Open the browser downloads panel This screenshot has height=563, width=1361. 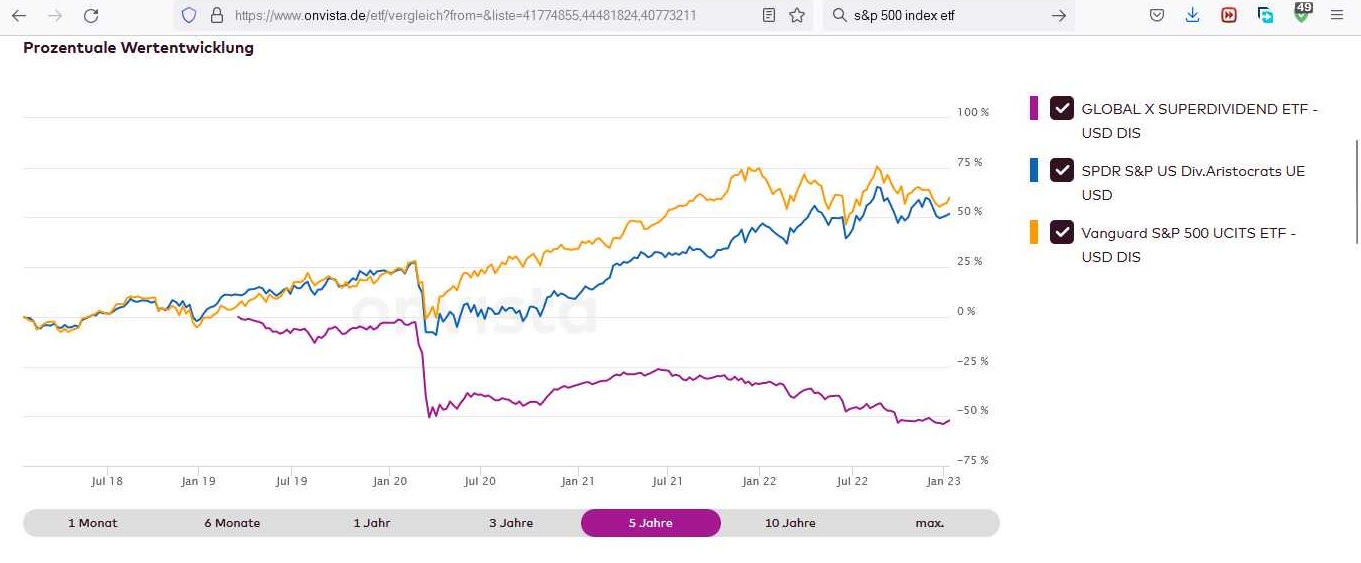(x=1192, y=16)
